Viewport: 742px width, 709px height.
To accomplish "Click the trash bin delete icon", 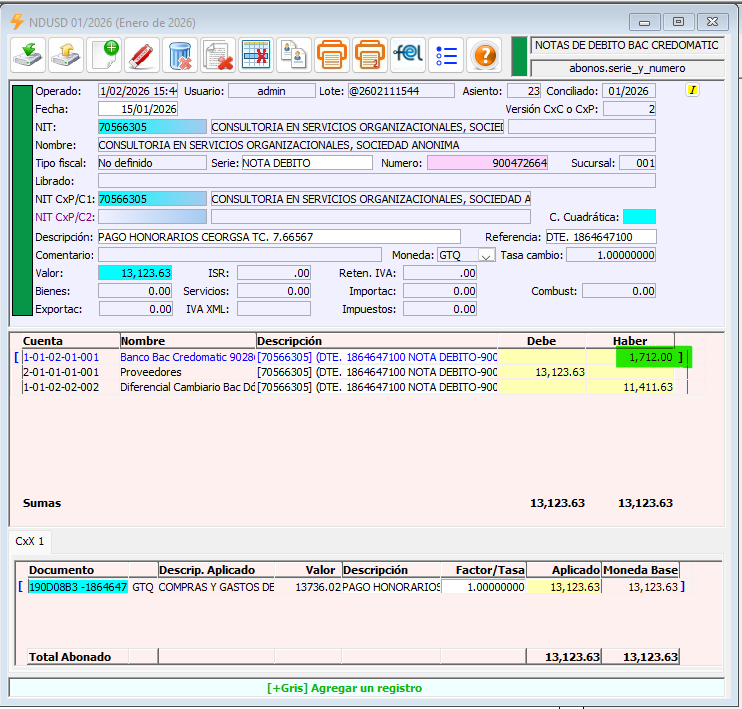I will [180, 54].
